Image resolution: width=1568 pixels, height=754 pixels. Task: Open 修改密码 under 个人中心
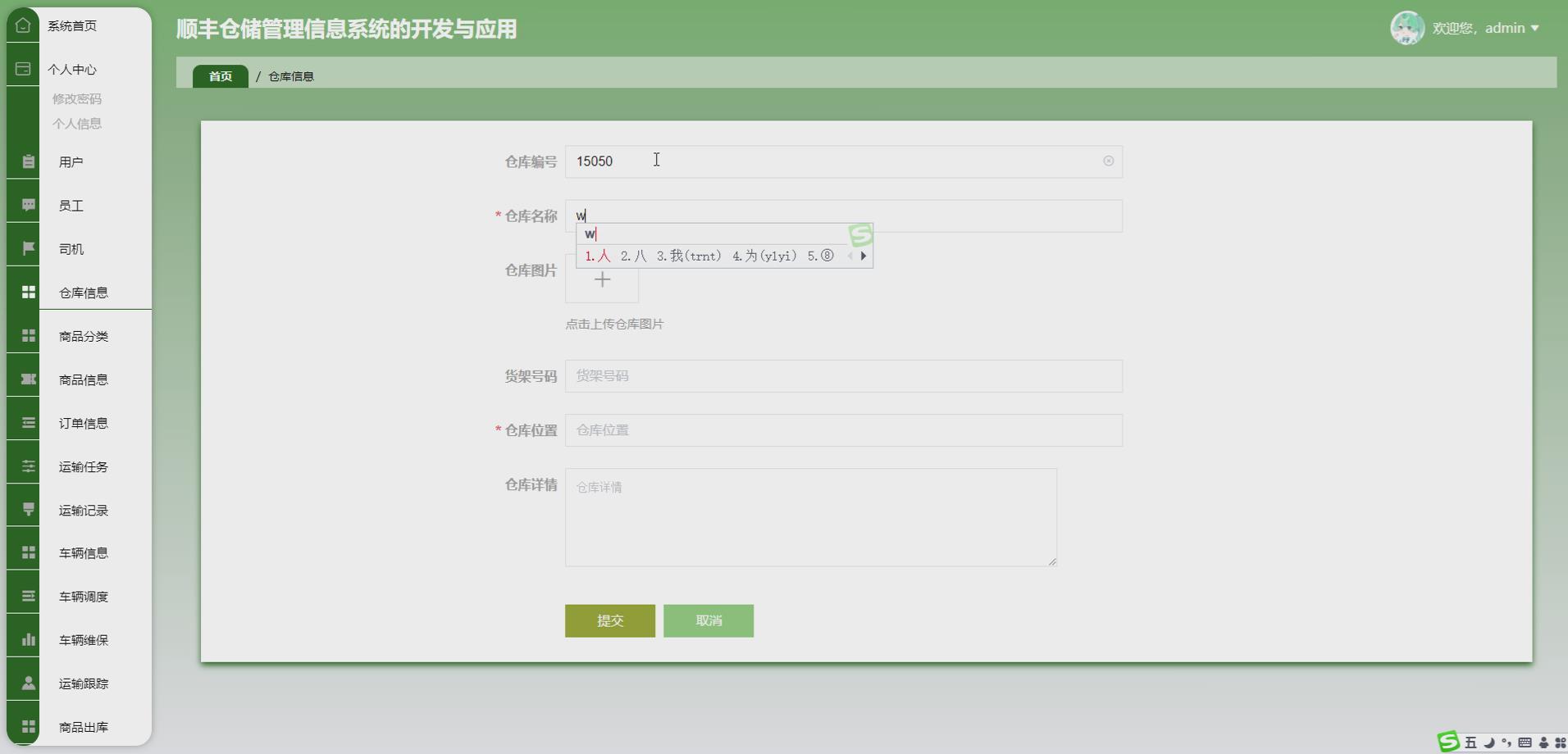point(76,98)
